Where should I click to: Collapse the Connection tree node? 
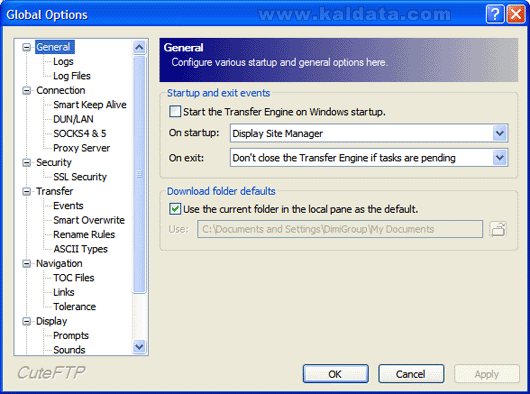(x=26, y=91)
